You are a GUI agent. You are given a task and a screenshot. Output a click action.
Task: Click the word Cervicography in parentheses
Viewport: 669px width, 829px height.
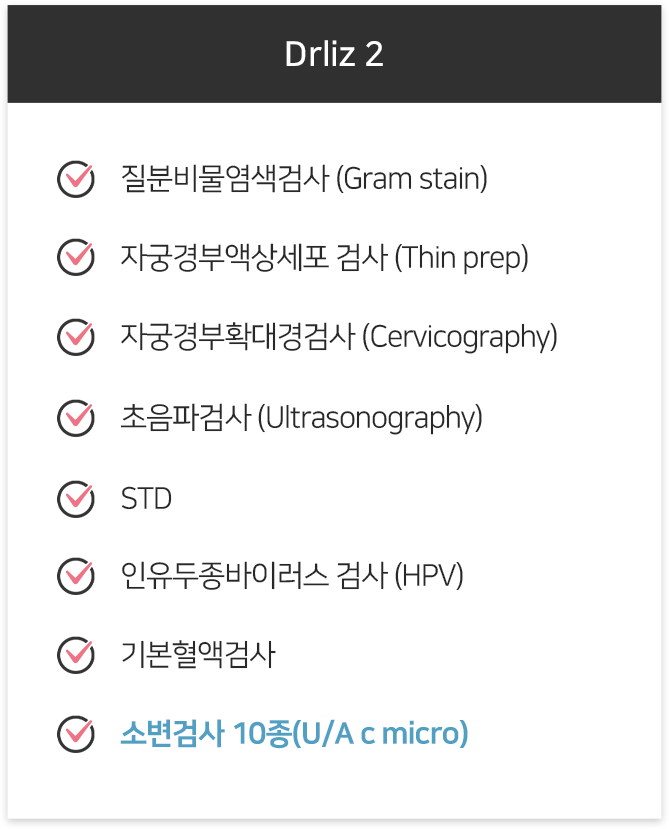[460, 337]
